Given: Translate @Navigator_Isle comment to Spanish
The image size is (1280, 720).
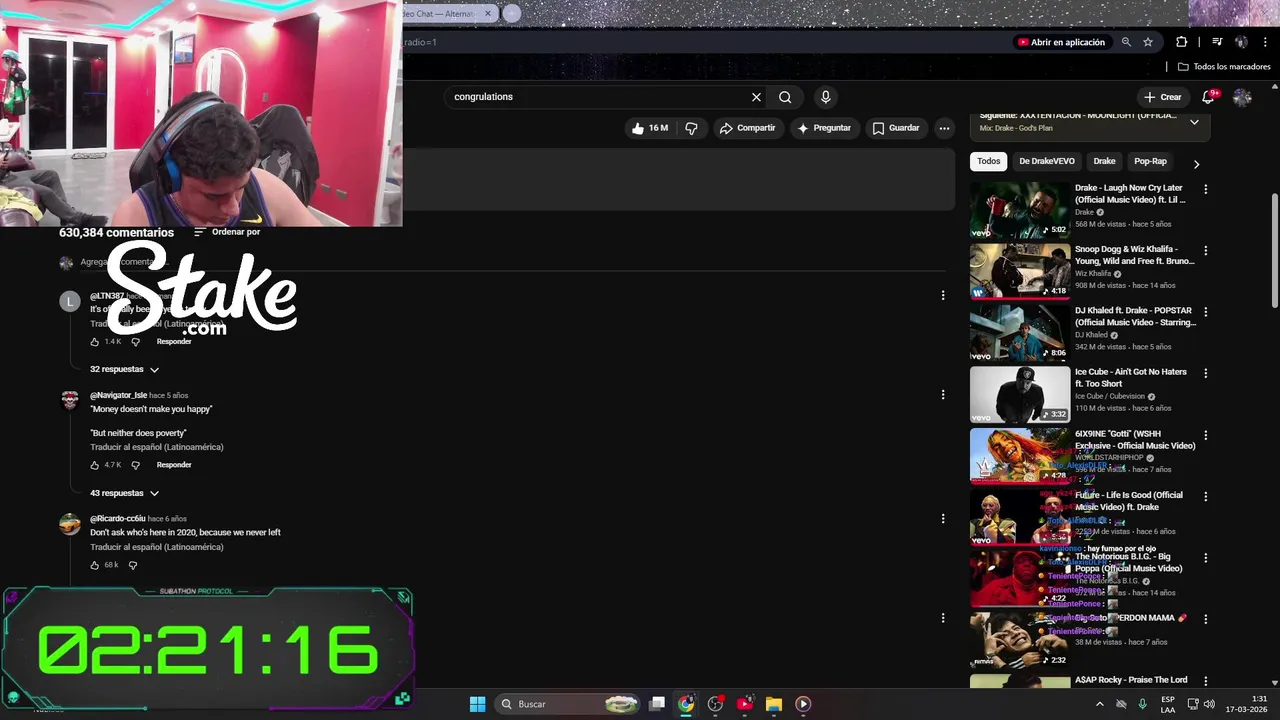Looking at the screenshot, I should (x=157, y=447).
